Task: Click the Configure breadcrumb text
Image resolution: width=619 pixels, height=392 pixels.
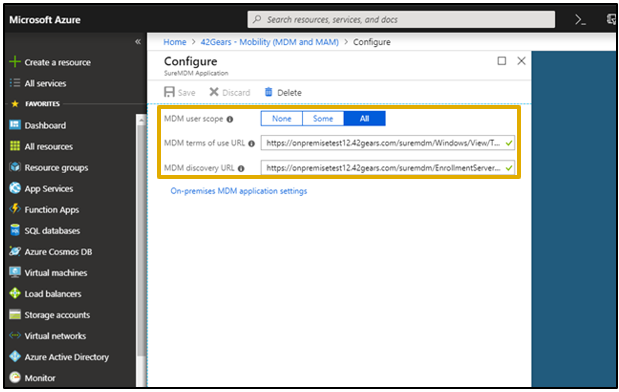Action: [x=371, y=42]
